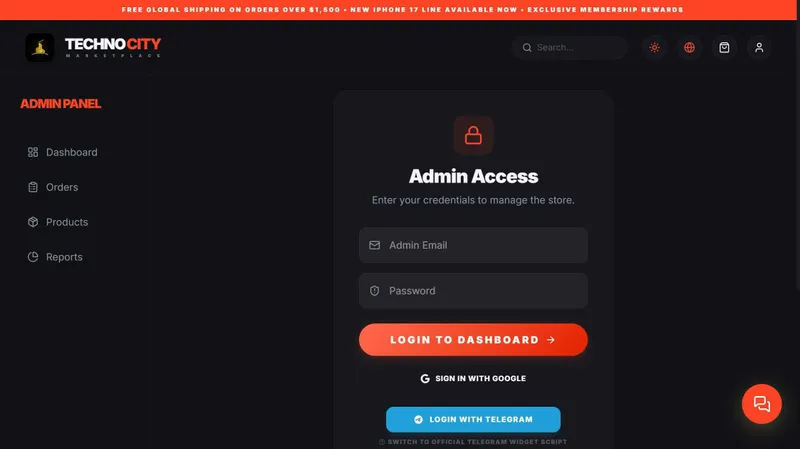Click the user account profile icon
This screenshot has height=449, width=800.
tap(759, 47)
